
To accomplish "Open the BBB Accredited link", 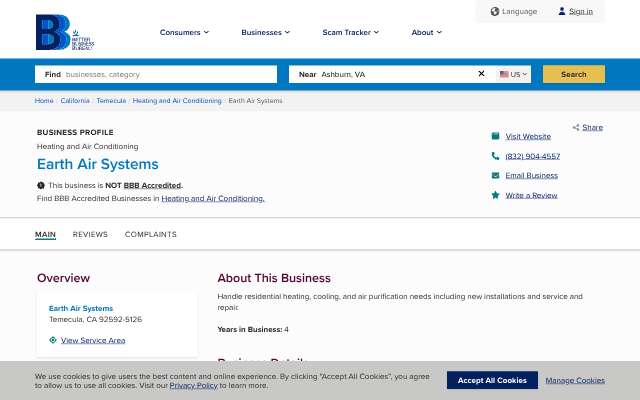I will 152,185.
